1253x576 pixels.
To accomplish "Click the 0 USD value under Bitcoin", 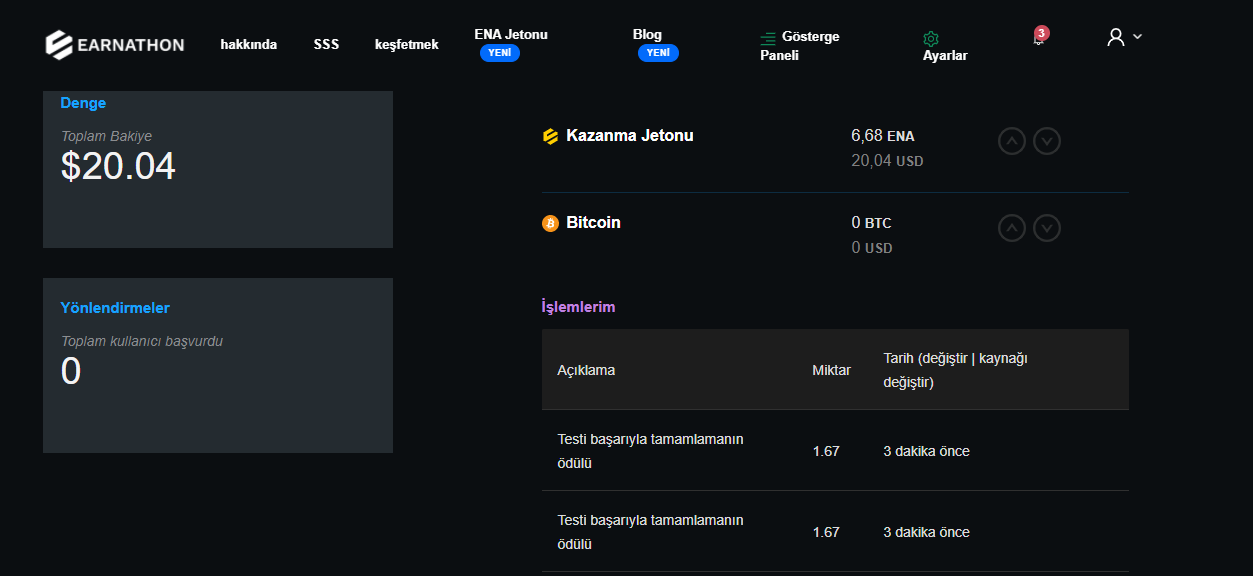I will (872, 247).
